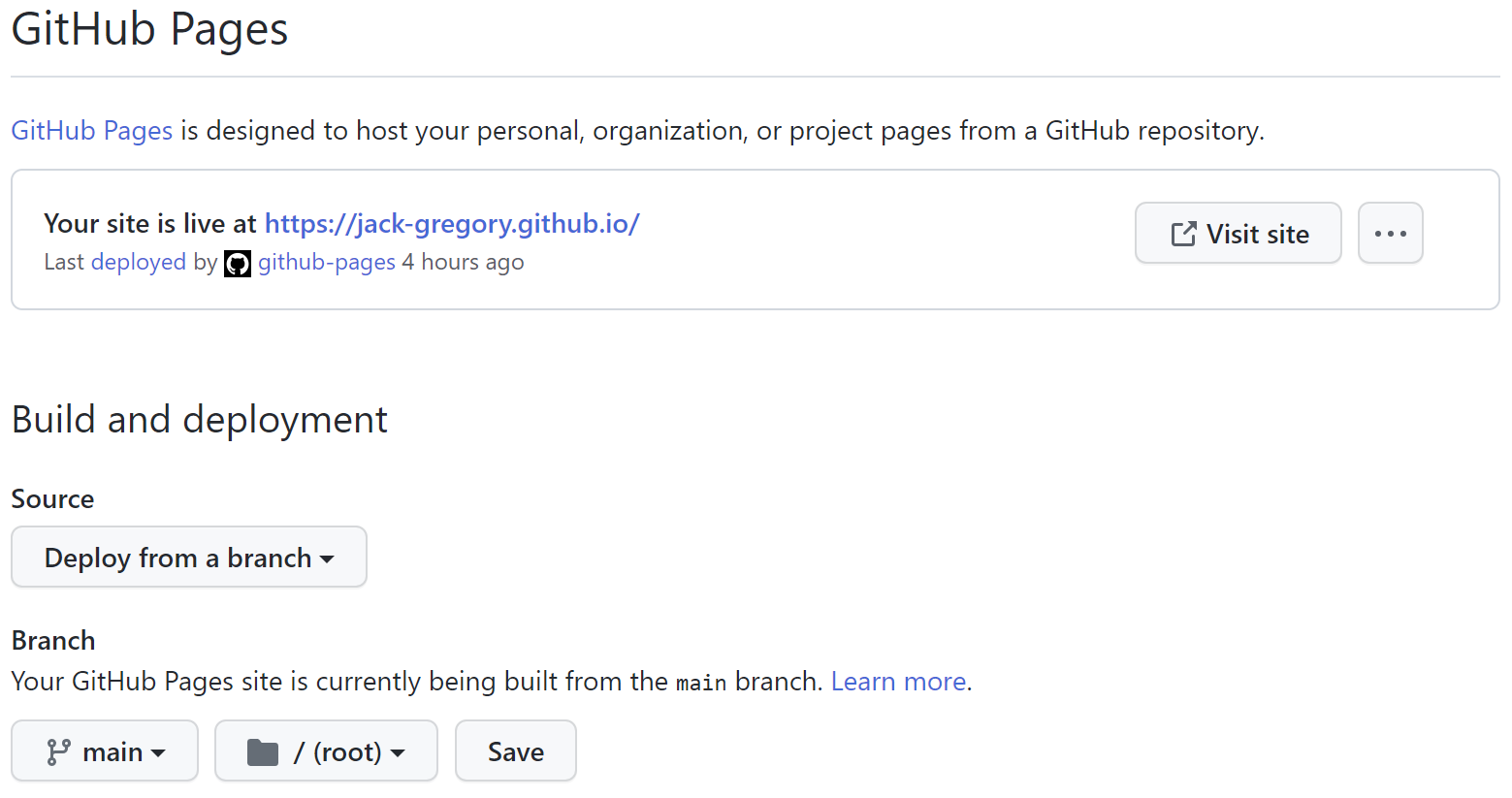Open the GitHub Pages documentation link
The height and width of the screenshot is (798, 1512).
point(92,131)
